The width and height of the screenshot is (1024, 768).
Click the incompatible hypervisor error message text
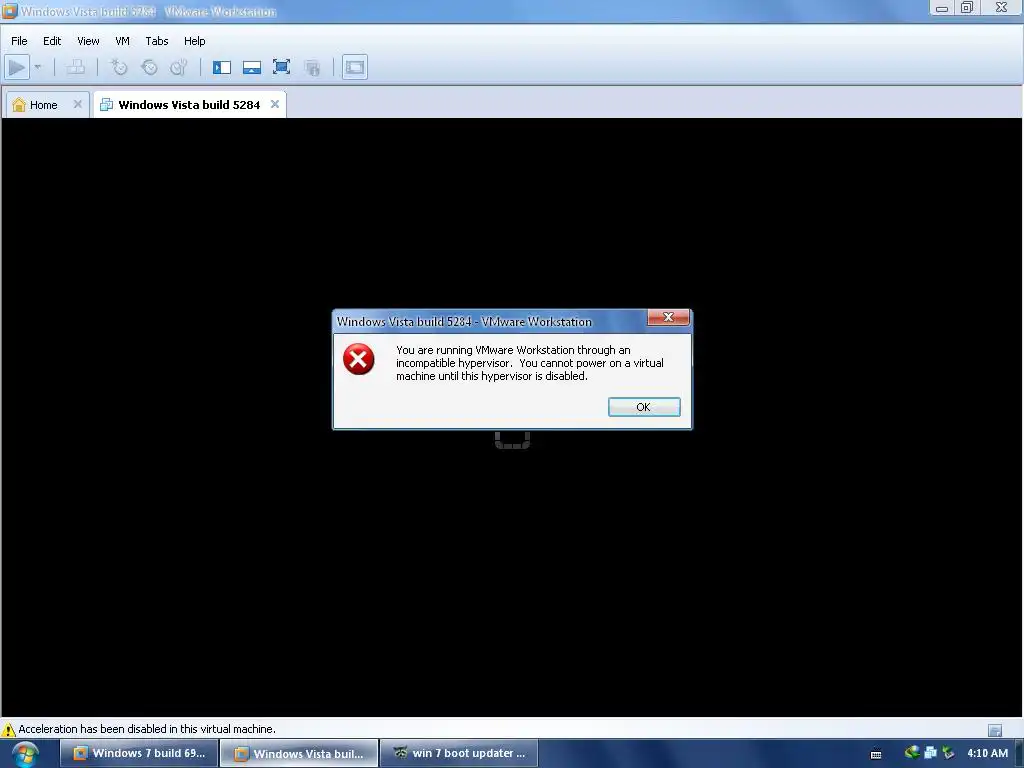coord(529,363)
